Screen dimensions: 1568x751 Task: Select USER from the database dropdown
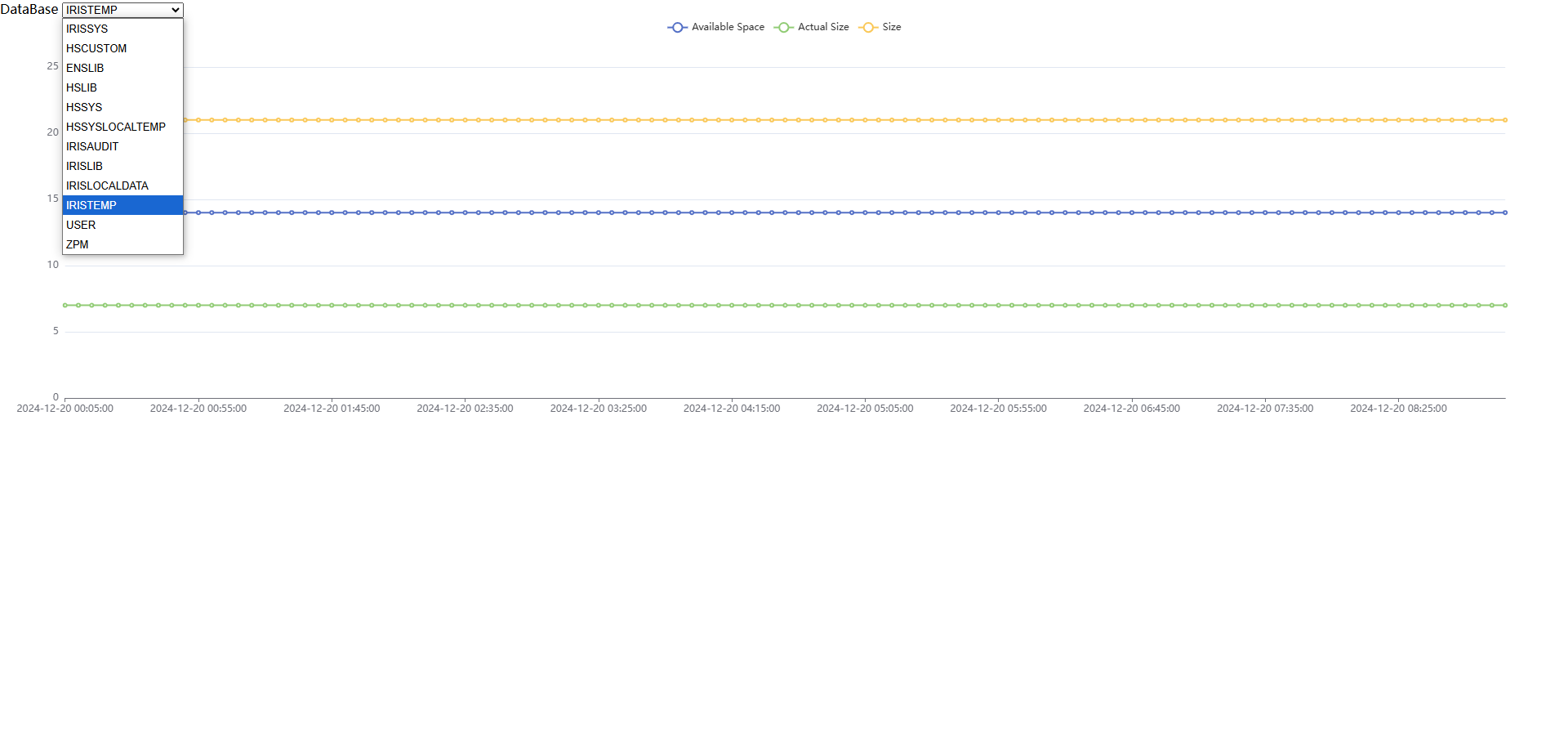point(81,225)
